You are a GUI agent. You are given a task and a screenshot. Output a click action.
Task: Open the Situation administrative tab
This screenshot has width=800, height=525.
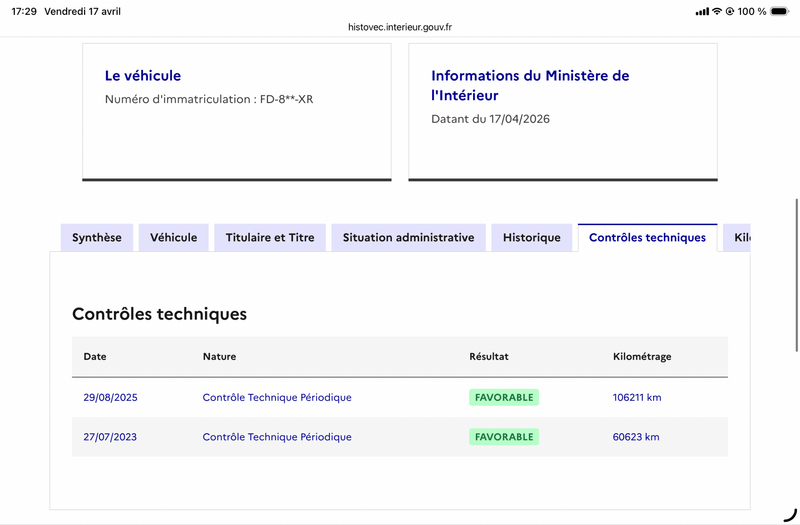point(408,237)
